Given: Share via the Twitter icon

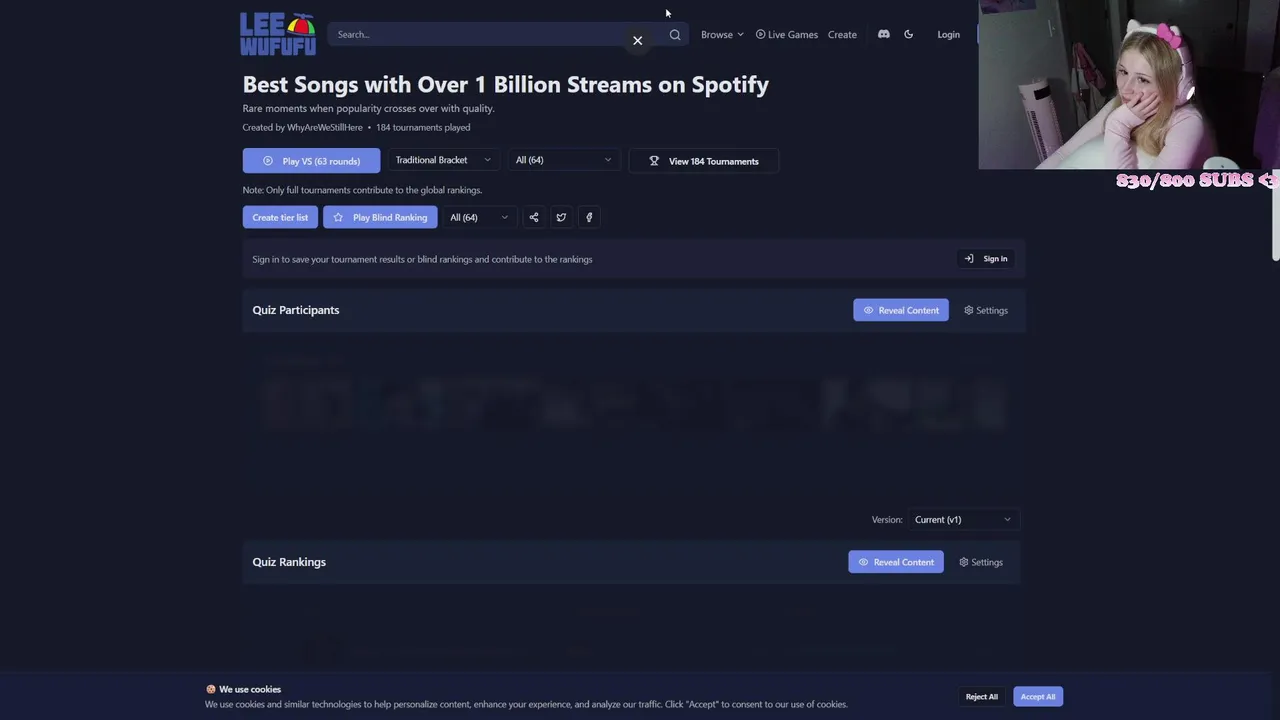Looking at the screenshot, I should point(561,217).
